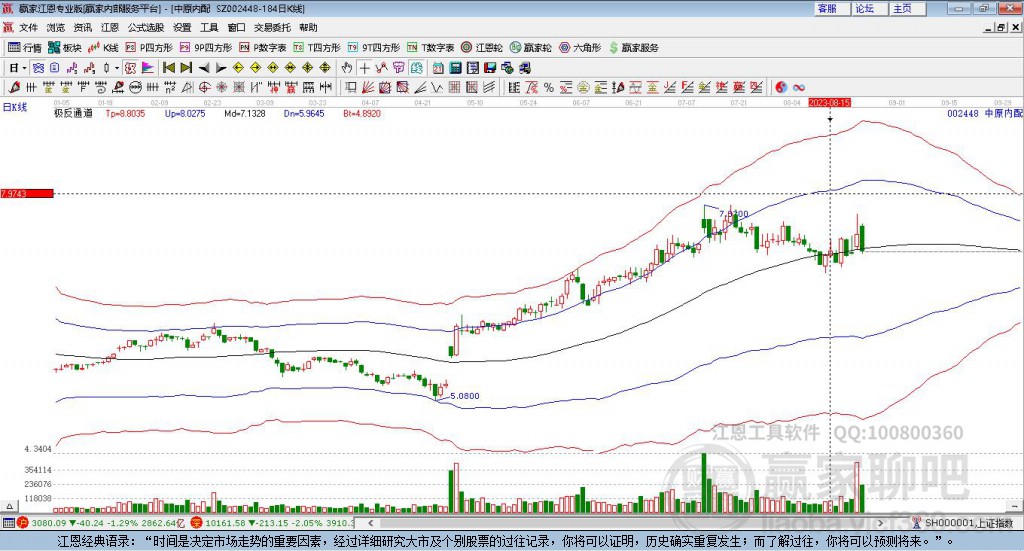Open the 资讯 menu
The image size is (1024, 551).
click(x=83, y=27)
